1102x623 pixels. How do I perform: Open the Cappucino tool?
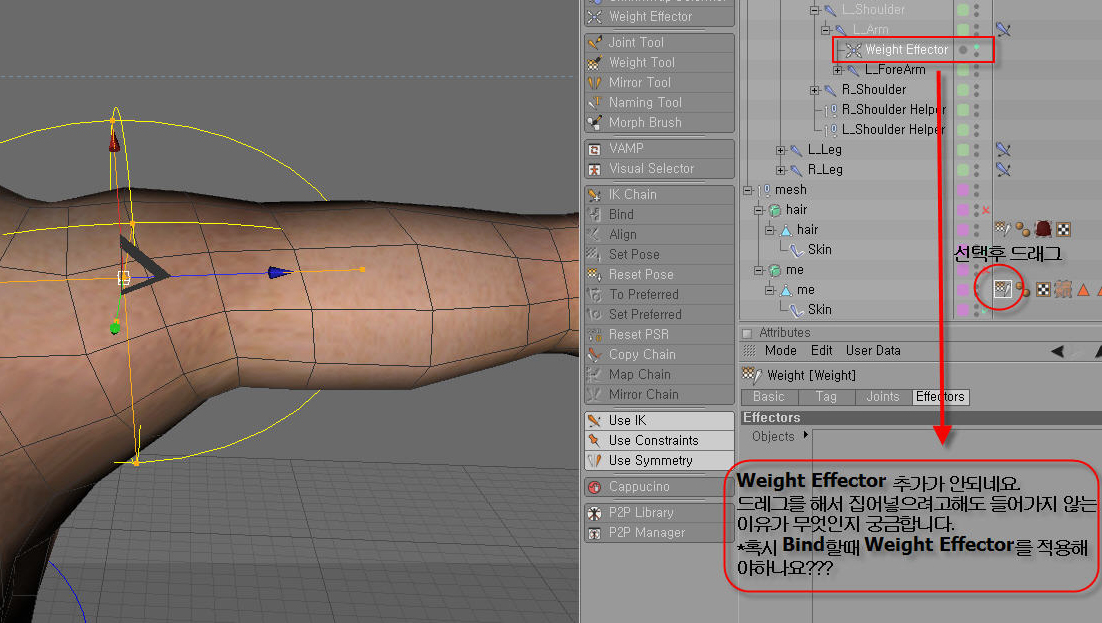pyautogui.click(x=659, y=487)
